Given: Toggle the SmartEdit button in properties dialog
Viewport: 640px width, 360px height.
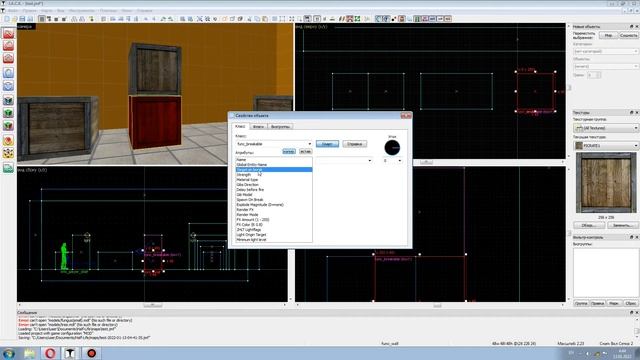Looking at the screenshot, I should [x=327, y=144].
